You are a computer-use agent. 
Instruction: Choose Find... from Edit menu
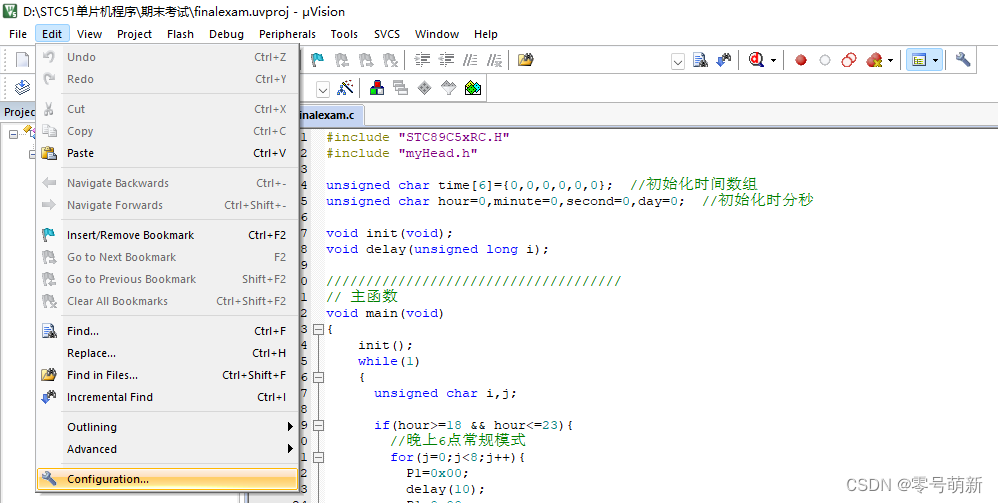[x=167, y=331]
